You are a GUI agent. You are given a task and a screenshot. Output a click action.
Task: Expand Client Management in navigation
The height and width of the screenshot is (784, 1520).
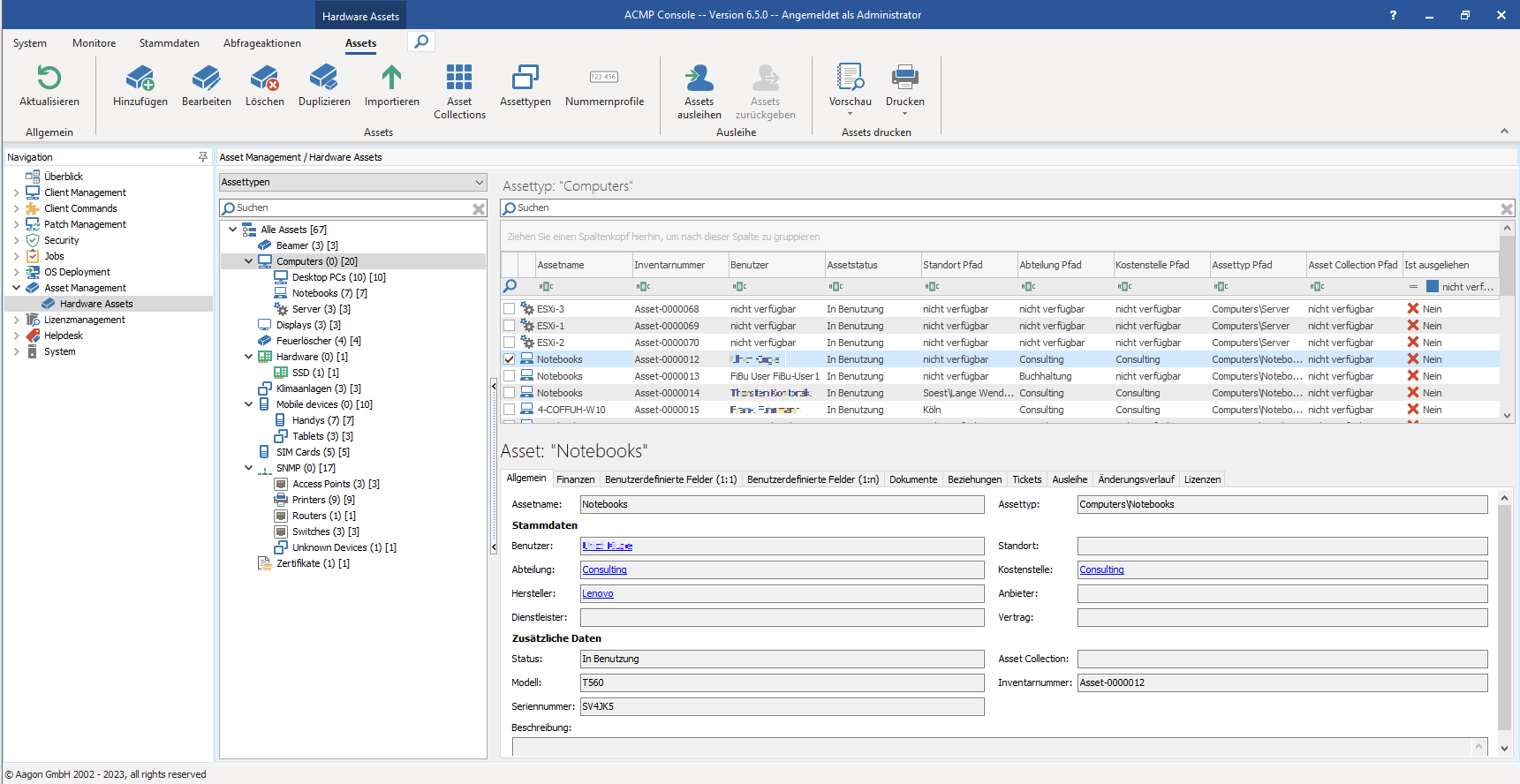click(x=16, y=192)
